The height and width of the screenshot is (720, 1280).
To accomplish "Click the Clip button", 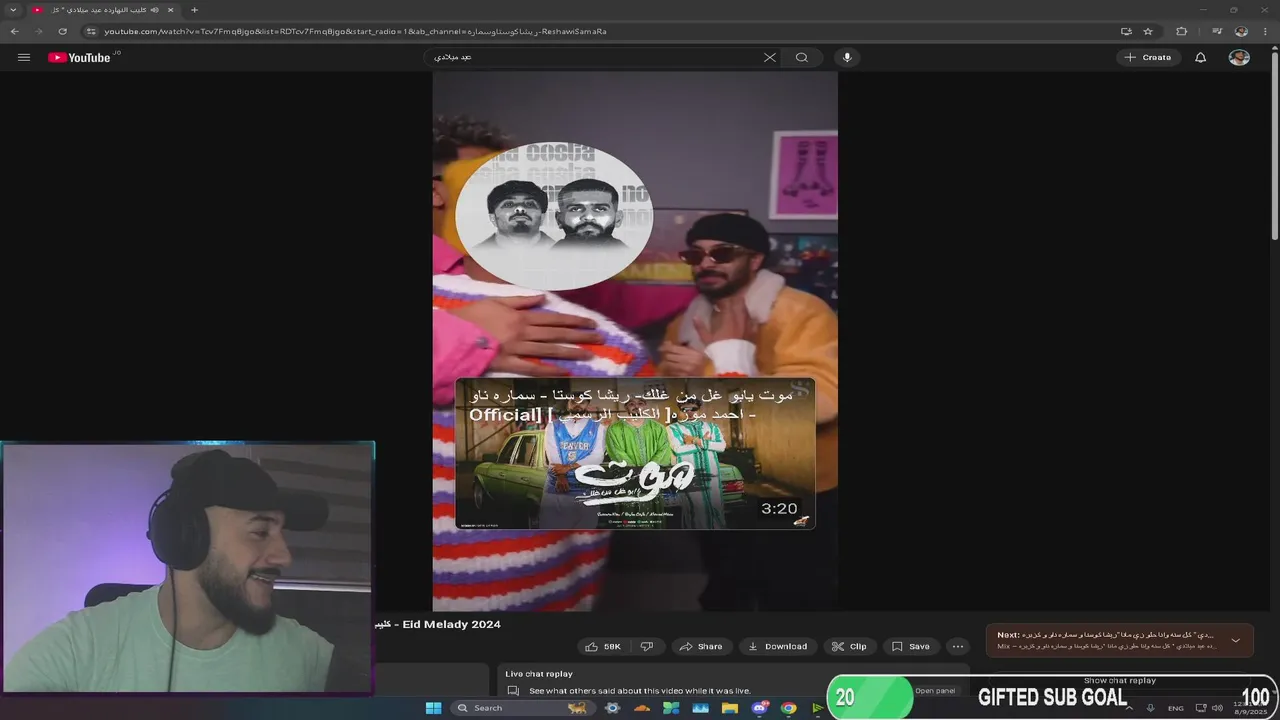I will 850,646.
